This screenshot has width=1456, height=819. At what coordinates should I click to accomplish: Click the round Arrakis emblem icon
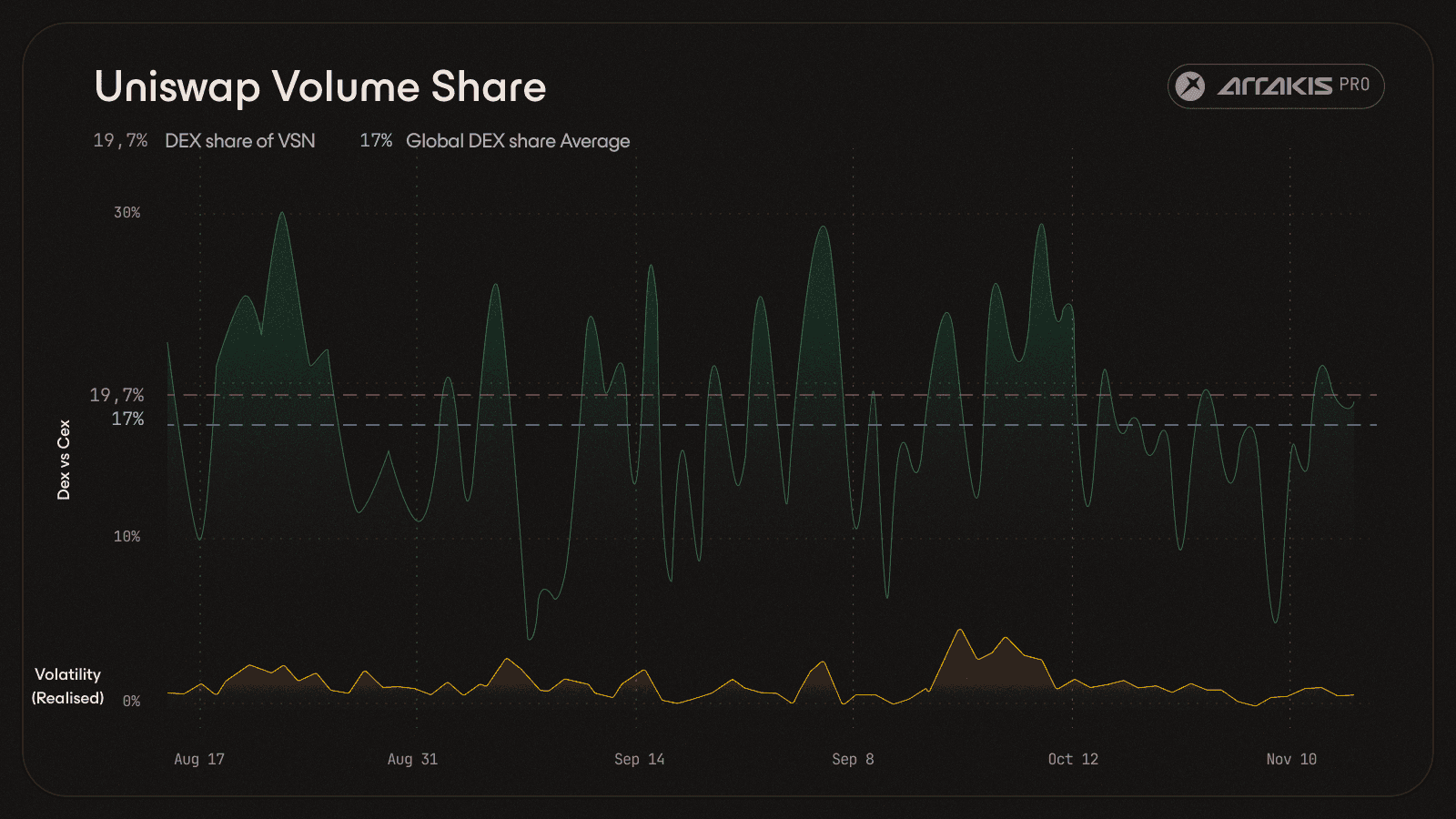tap(1190, 86)
